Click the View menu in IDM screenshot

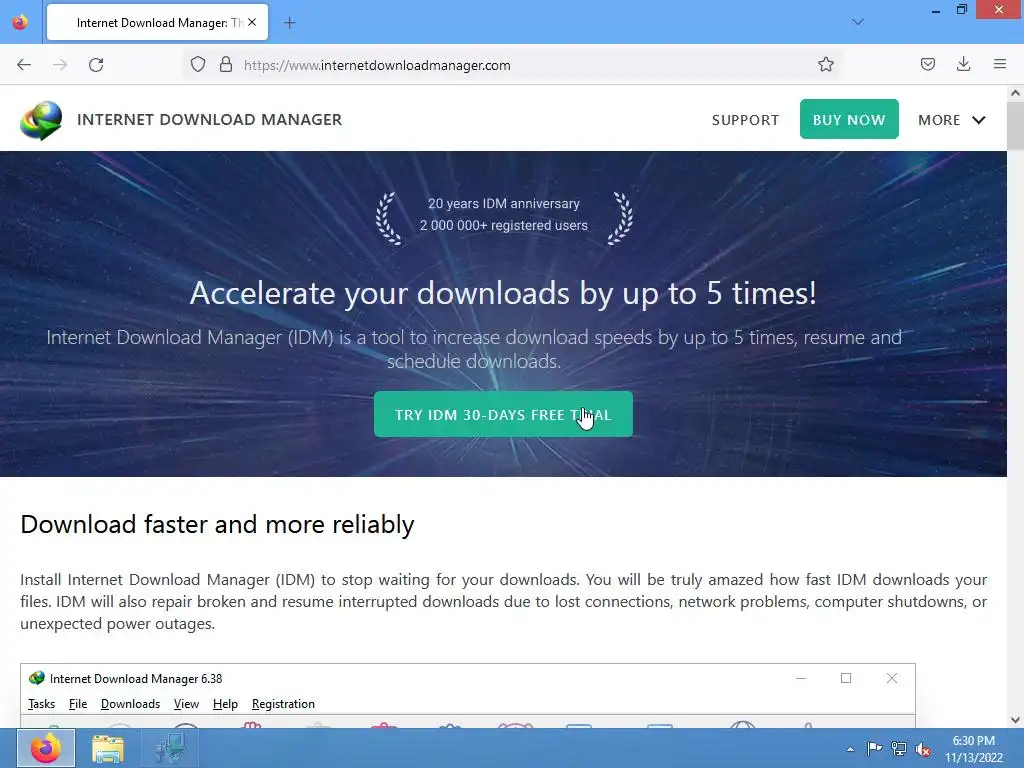[x=186, y=704]
